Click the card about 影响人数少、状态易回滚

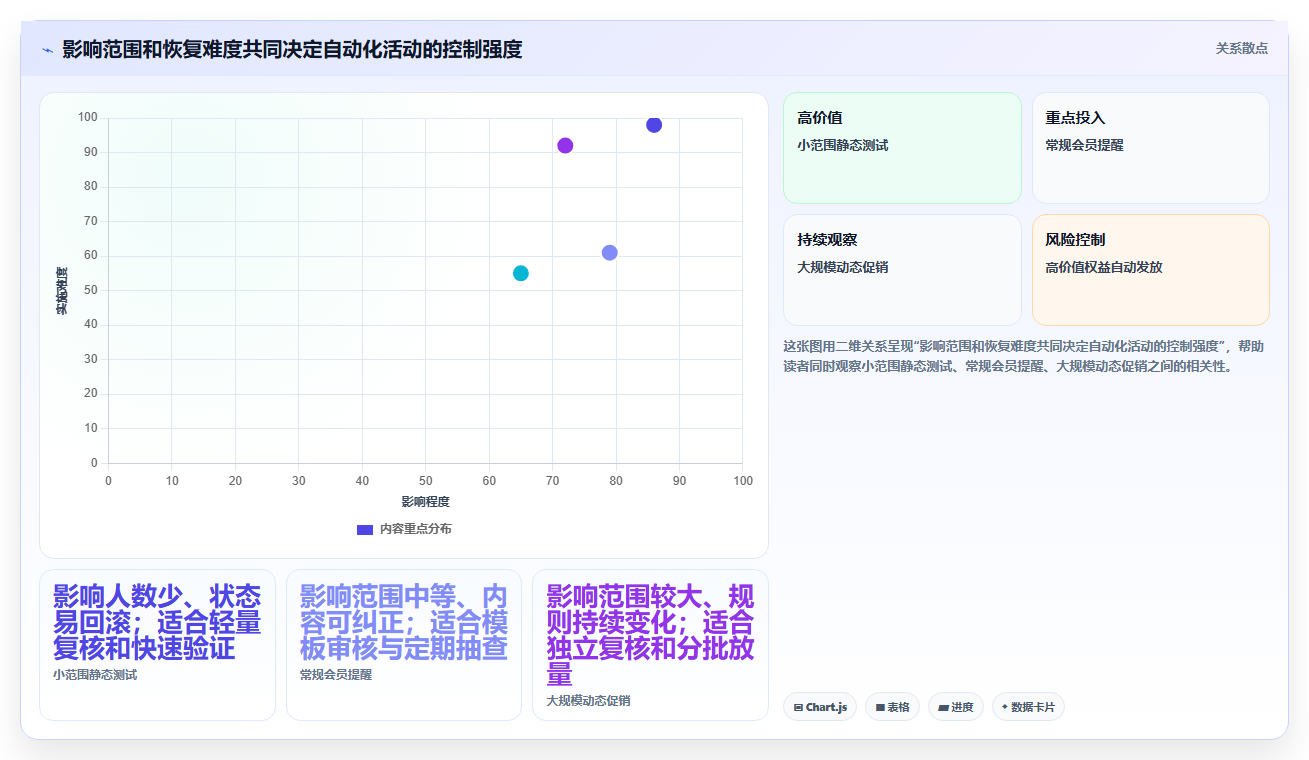point(157,645)
